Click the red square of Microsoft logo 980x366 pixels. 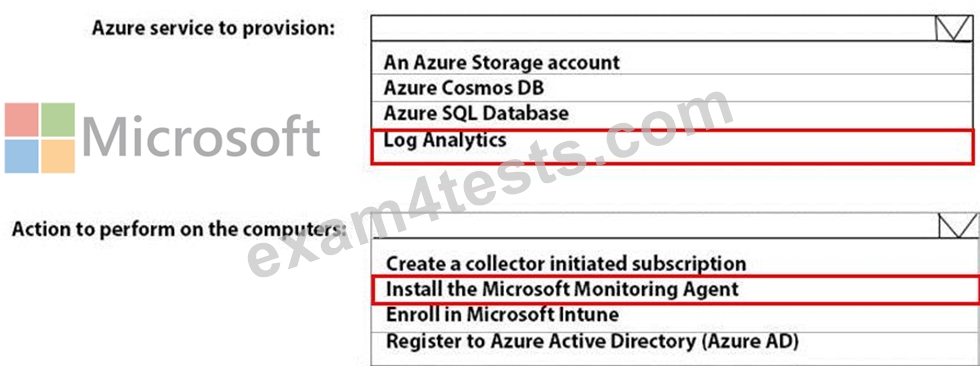click(22, 120)
